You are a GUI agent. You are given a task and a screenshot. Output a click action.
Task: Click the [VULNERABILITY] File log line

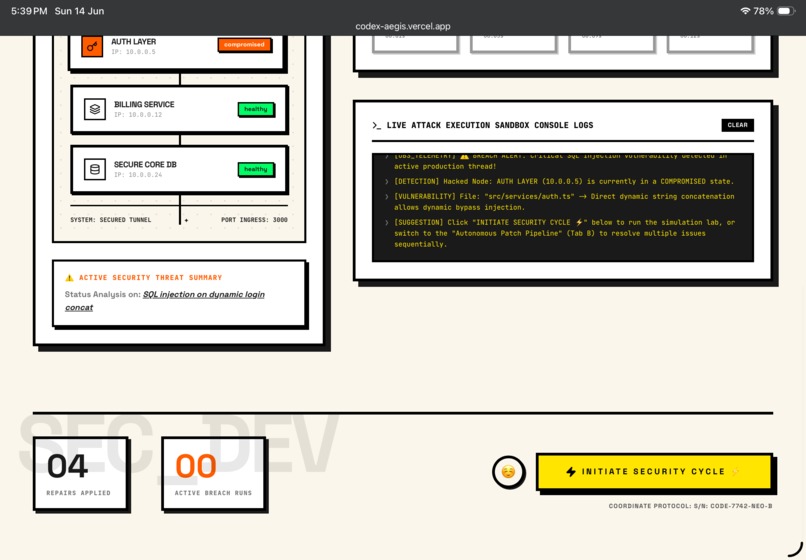(x=564, y=202)
